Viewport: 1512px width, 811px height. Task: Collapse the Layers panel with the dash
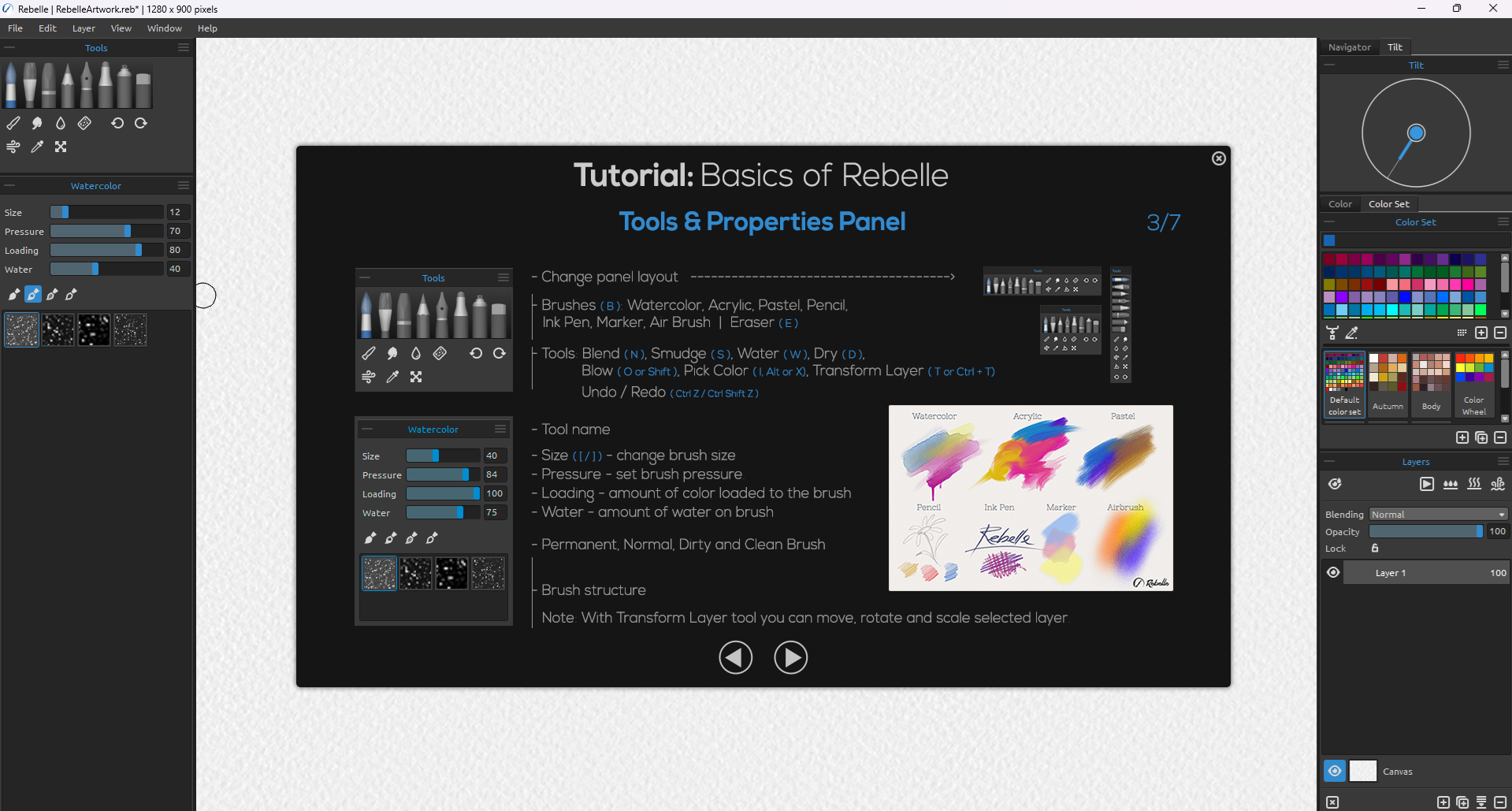pos(1329,461)
